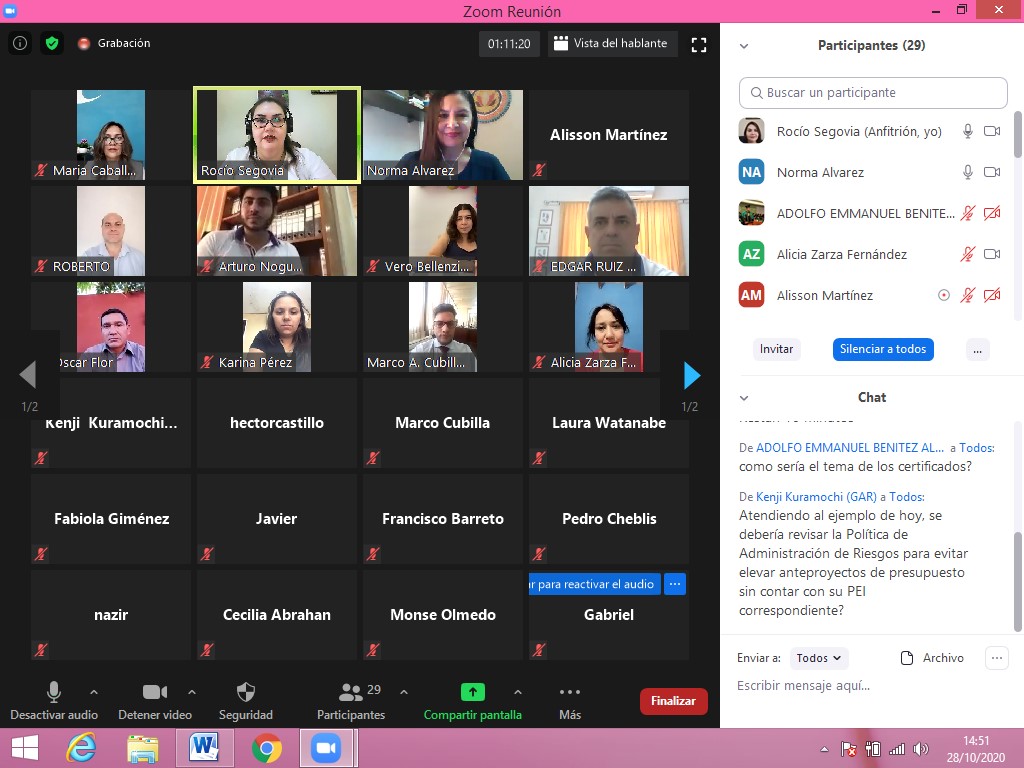Show hidden system tray icons
This screenshot has height=768, width=1024.
(x=824, y=749)
